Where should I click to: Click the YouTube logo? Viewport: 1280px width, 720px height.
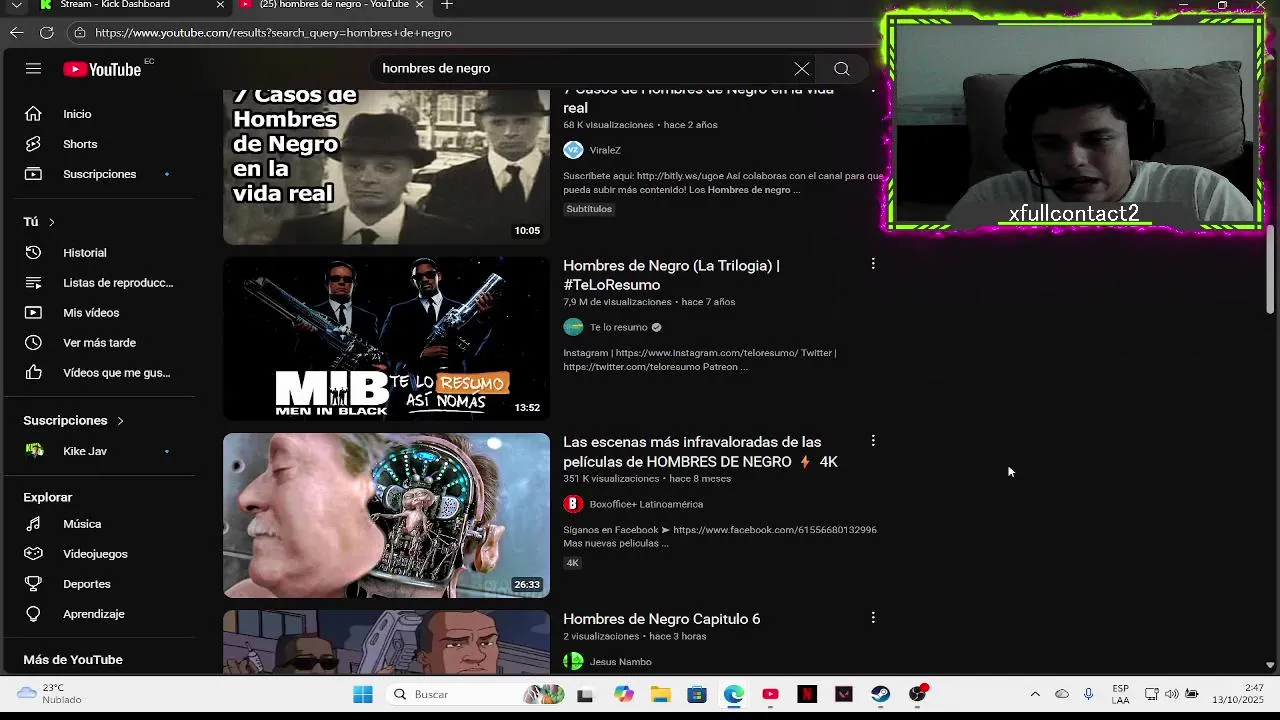tap(102, 69)
